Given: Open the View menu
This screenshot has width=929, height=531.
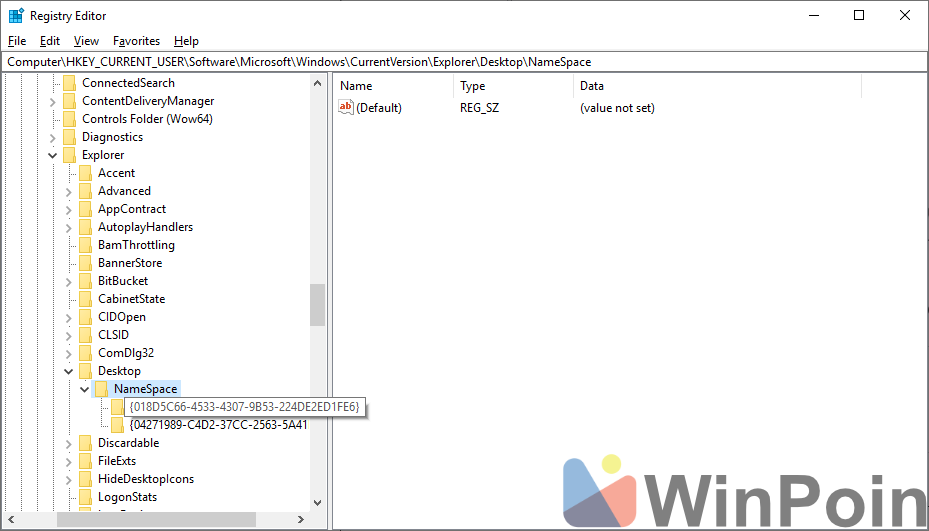Looking at the screenshot, I should 86,41.
